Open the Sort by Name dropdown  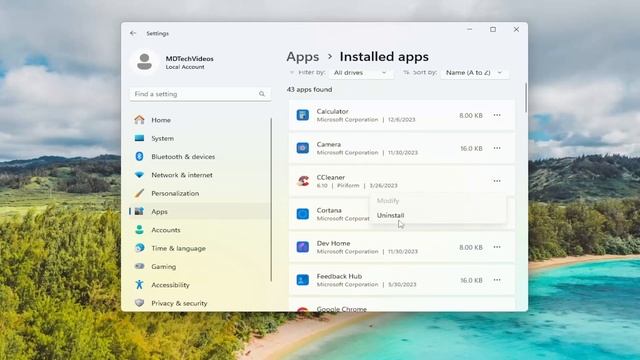pyautogui.click(x=474, y=73)
